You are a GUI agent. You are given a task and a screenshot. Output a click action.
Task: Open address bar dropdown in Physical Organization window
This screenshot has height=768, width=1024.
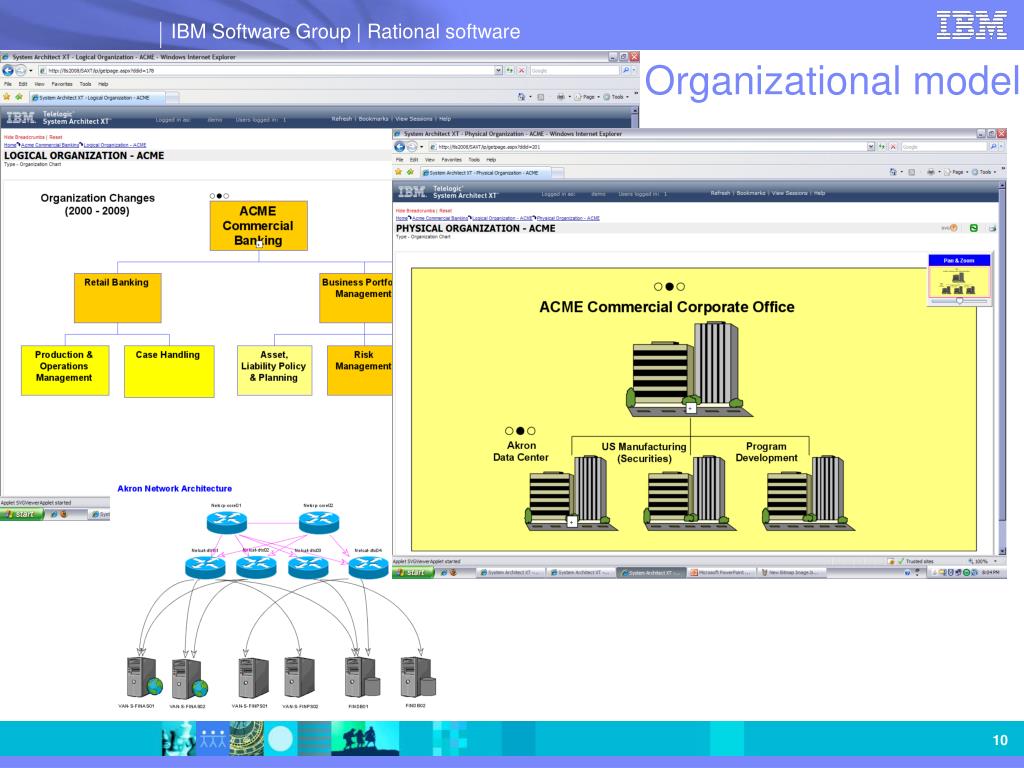(x=871, y=147)
